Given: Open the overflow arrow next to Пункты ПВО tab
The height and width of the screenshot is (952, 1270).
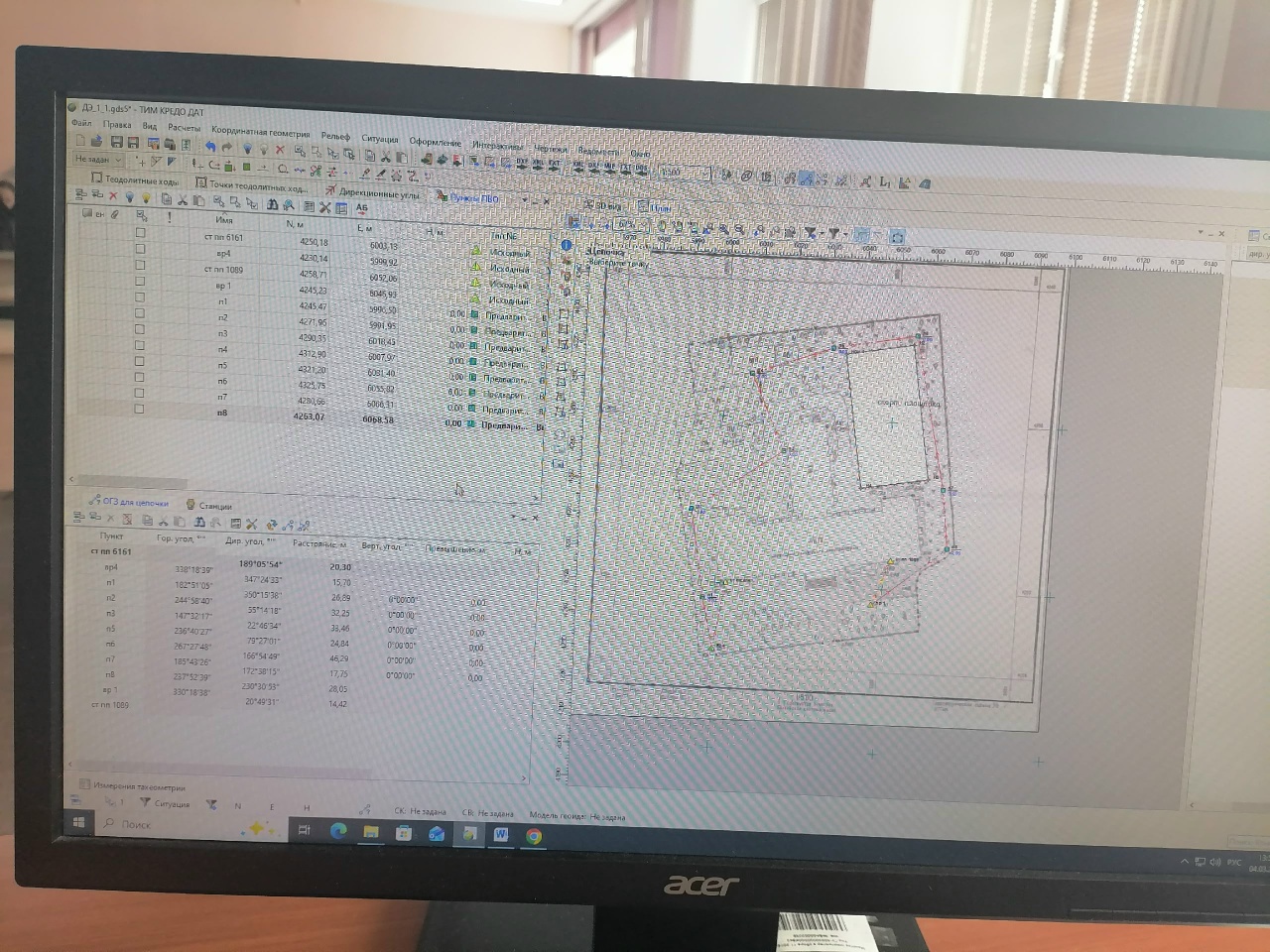Looking at the screenshot, I should 524,200.
